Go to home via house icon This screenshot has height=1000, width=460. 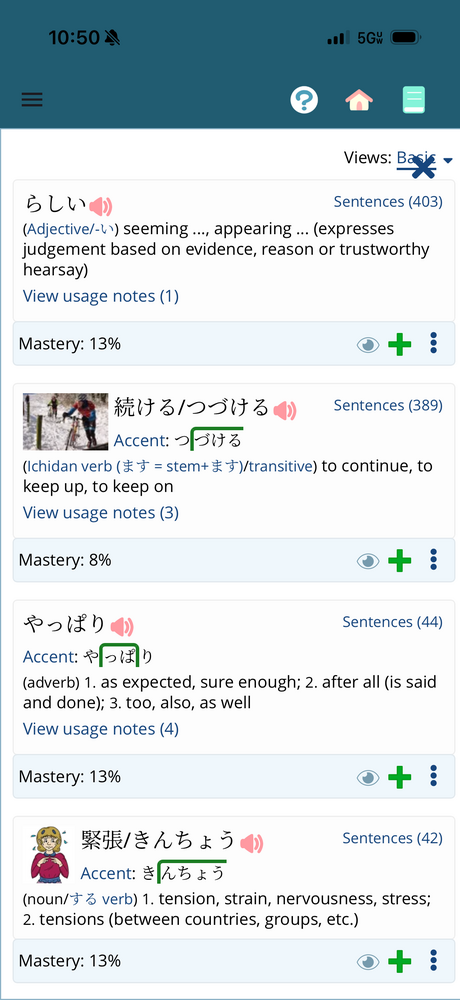point(359,100)
